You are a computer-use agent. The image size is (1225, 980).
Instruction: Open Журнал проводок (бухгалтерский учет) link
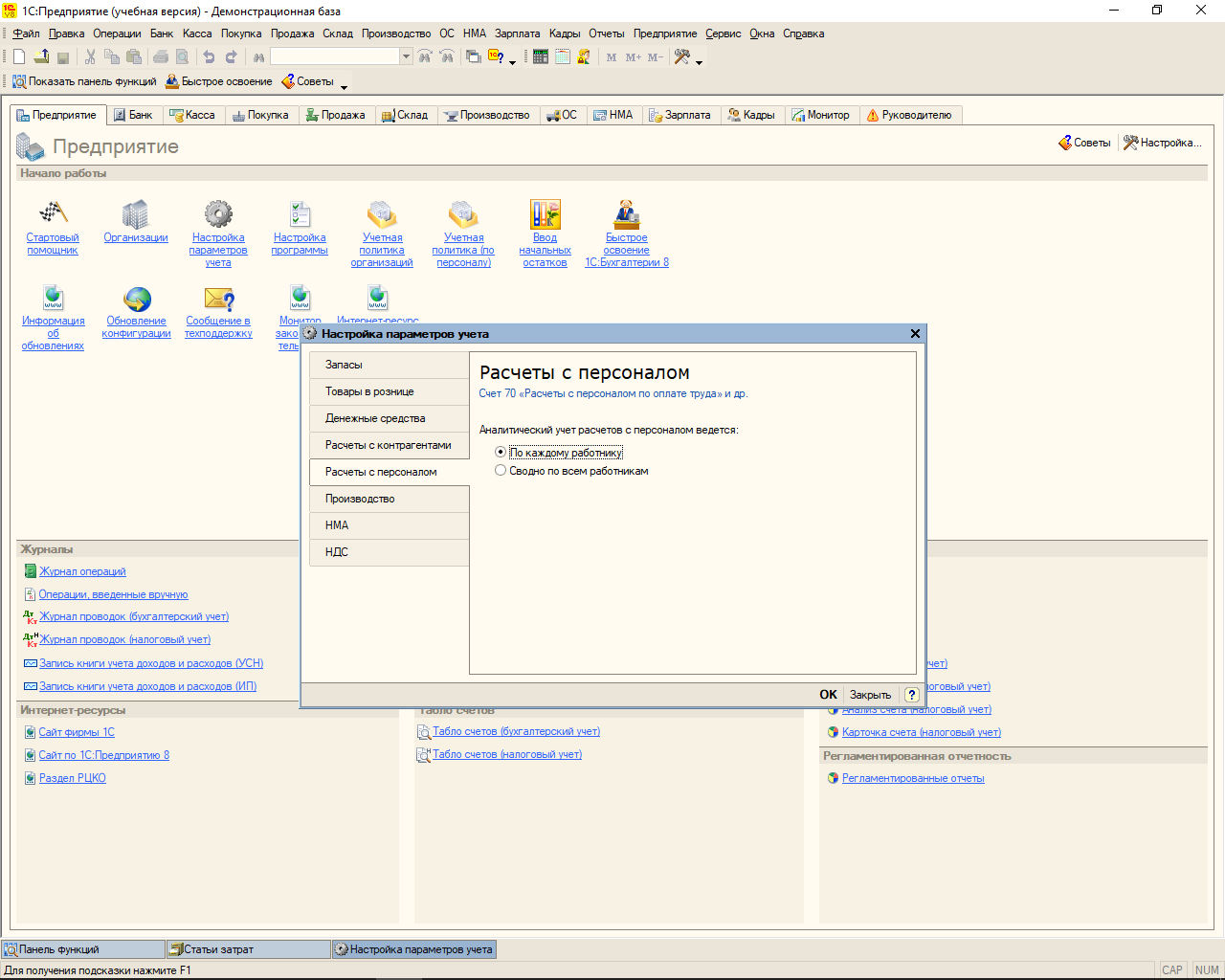pyautogui.click(x=134, y=616)
